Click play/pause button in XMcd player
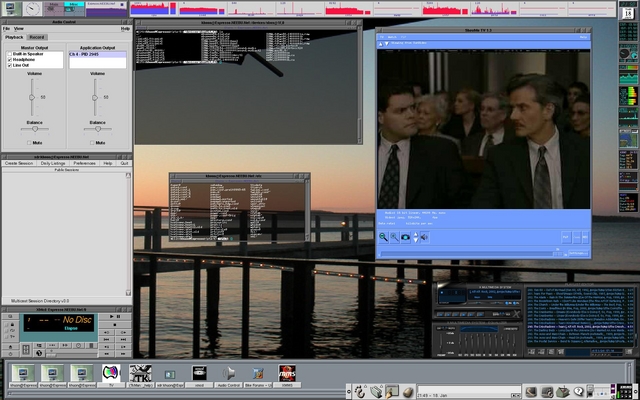640x400 pixels. [x=115, y=317]
